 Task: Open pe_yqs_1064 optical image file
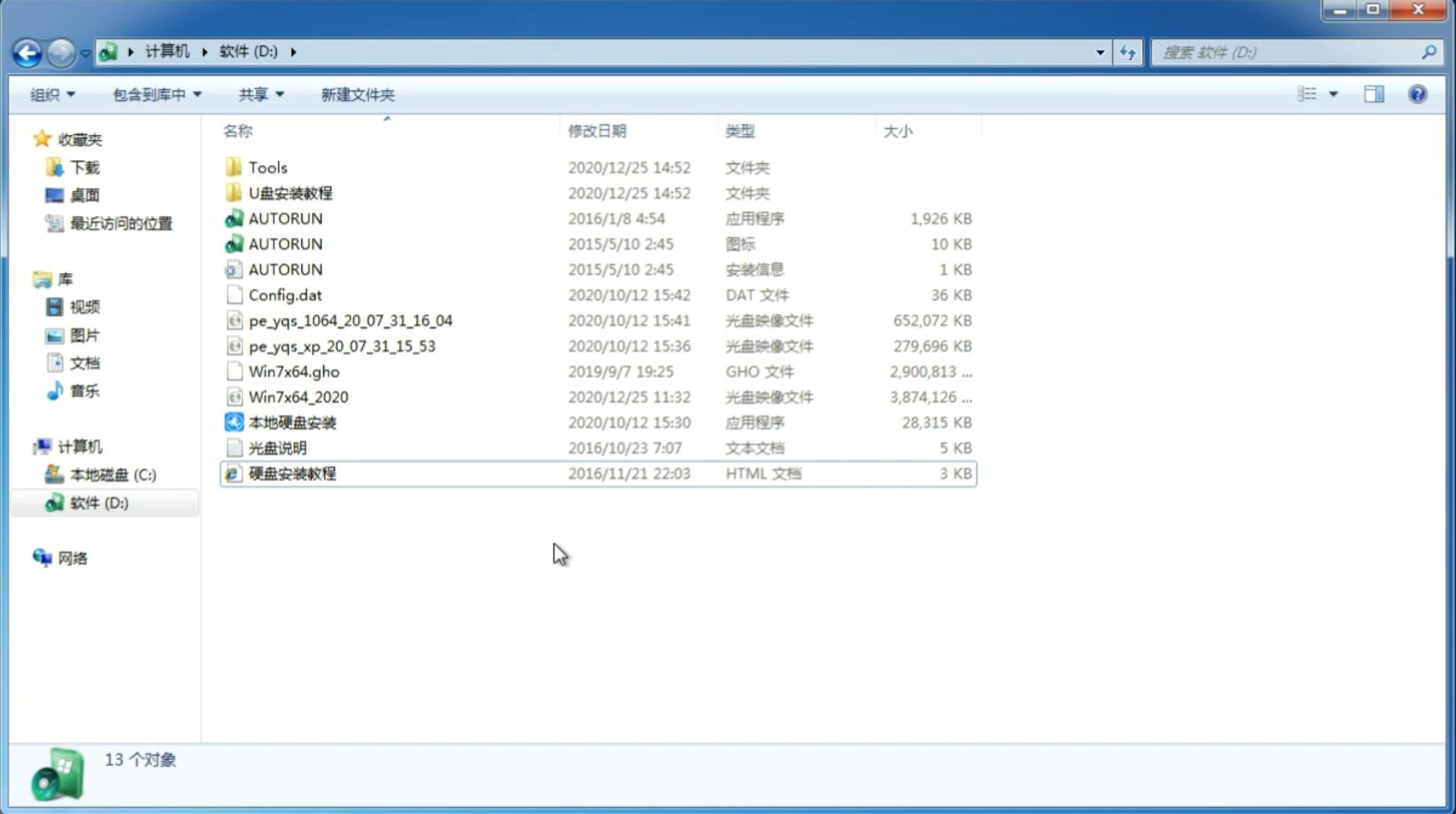350,320
